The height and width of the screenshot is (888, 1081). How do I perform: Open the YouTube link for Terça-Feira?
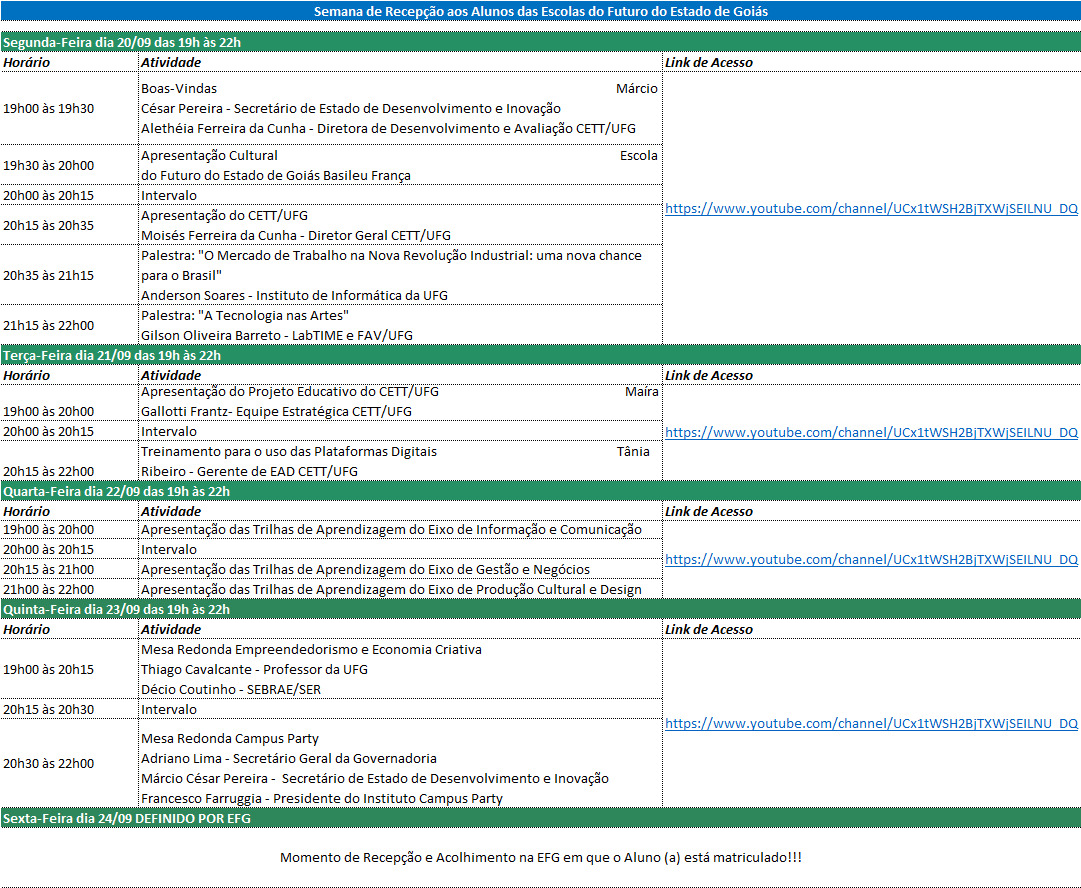[x=871, y=432]
